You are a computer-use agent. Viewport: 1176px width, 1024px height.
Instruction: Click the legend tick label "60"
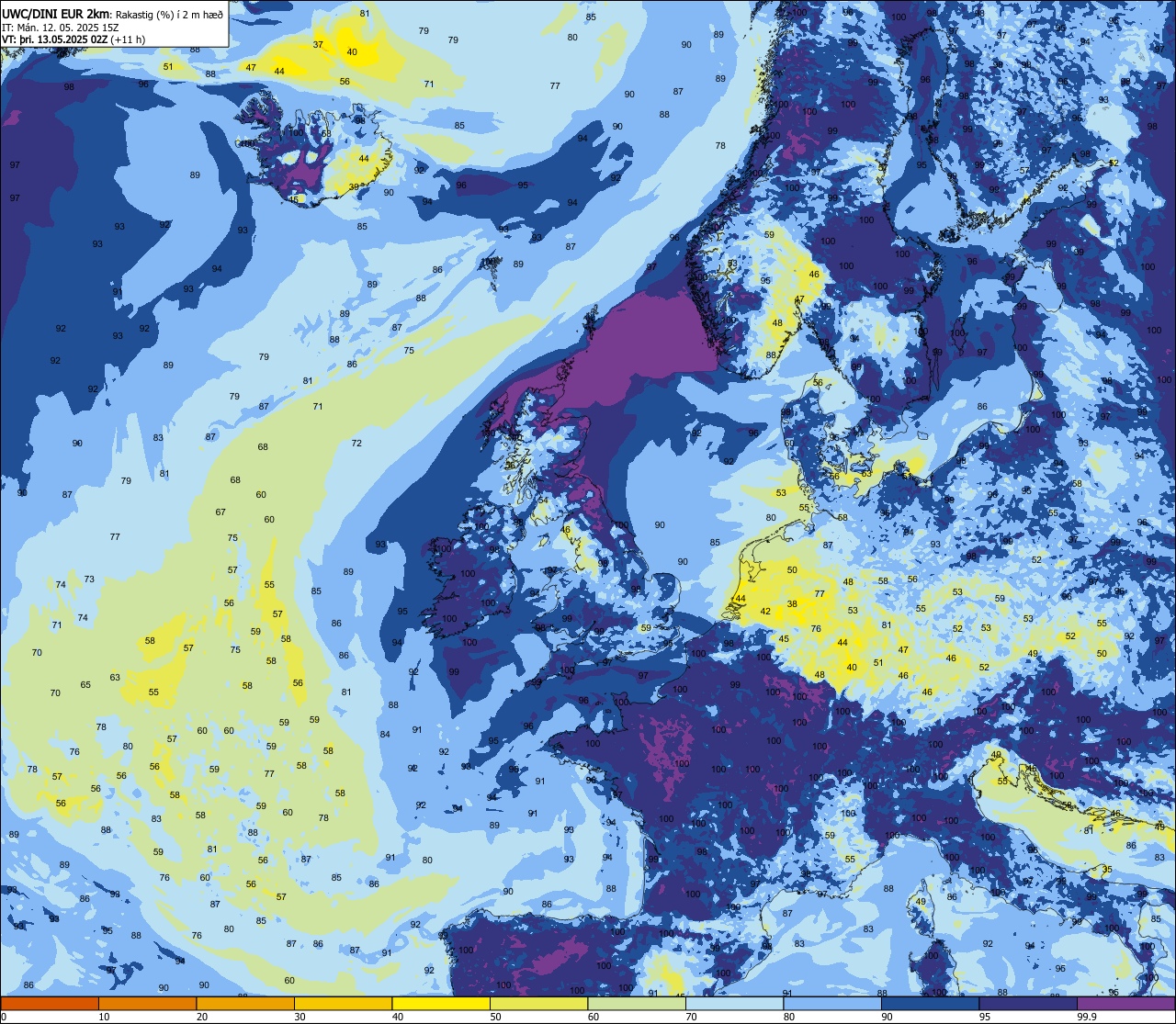point(594,1017)
